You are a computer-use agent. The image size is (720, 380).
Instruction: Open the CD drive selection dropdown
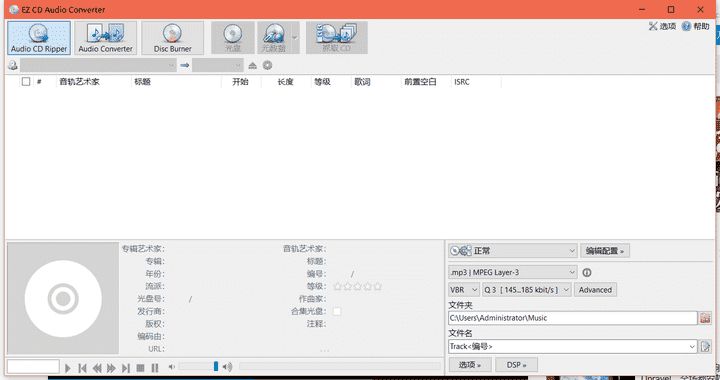(98, 66)
